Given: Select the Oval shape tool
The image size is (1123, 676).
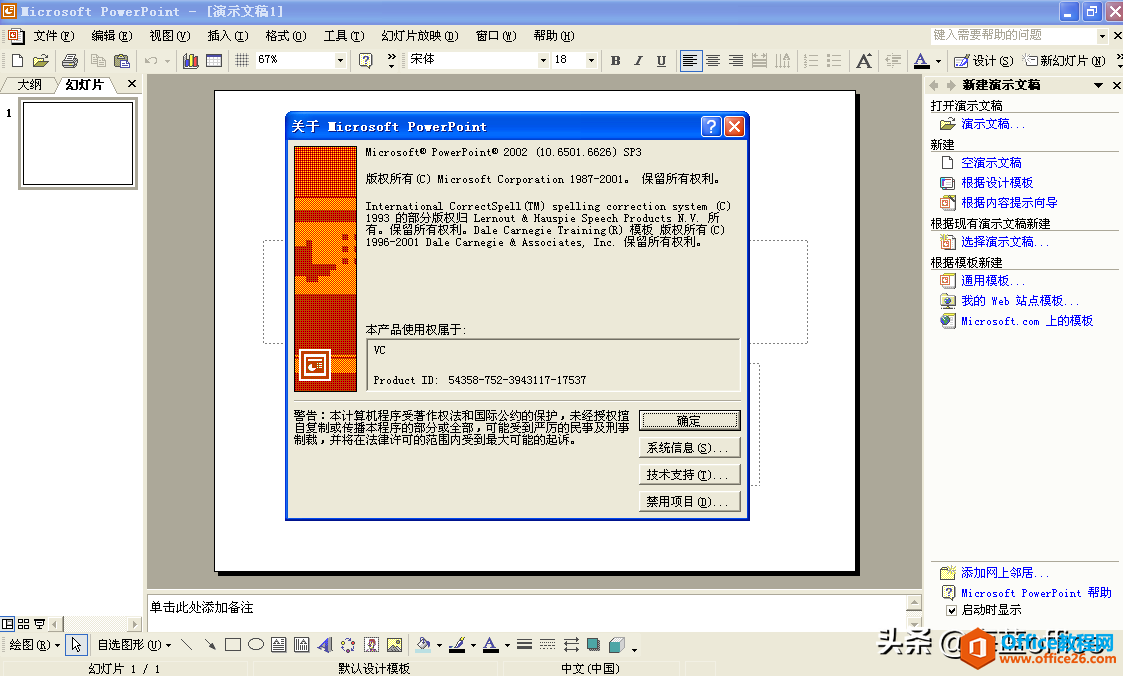Looking at the screenshot, I should coord(256,645).
